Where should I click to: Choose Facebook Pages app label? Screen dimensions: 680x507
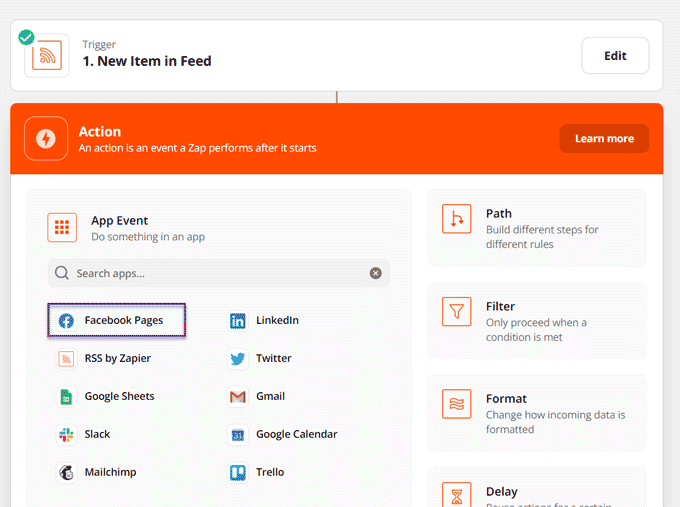pos(124,321)
